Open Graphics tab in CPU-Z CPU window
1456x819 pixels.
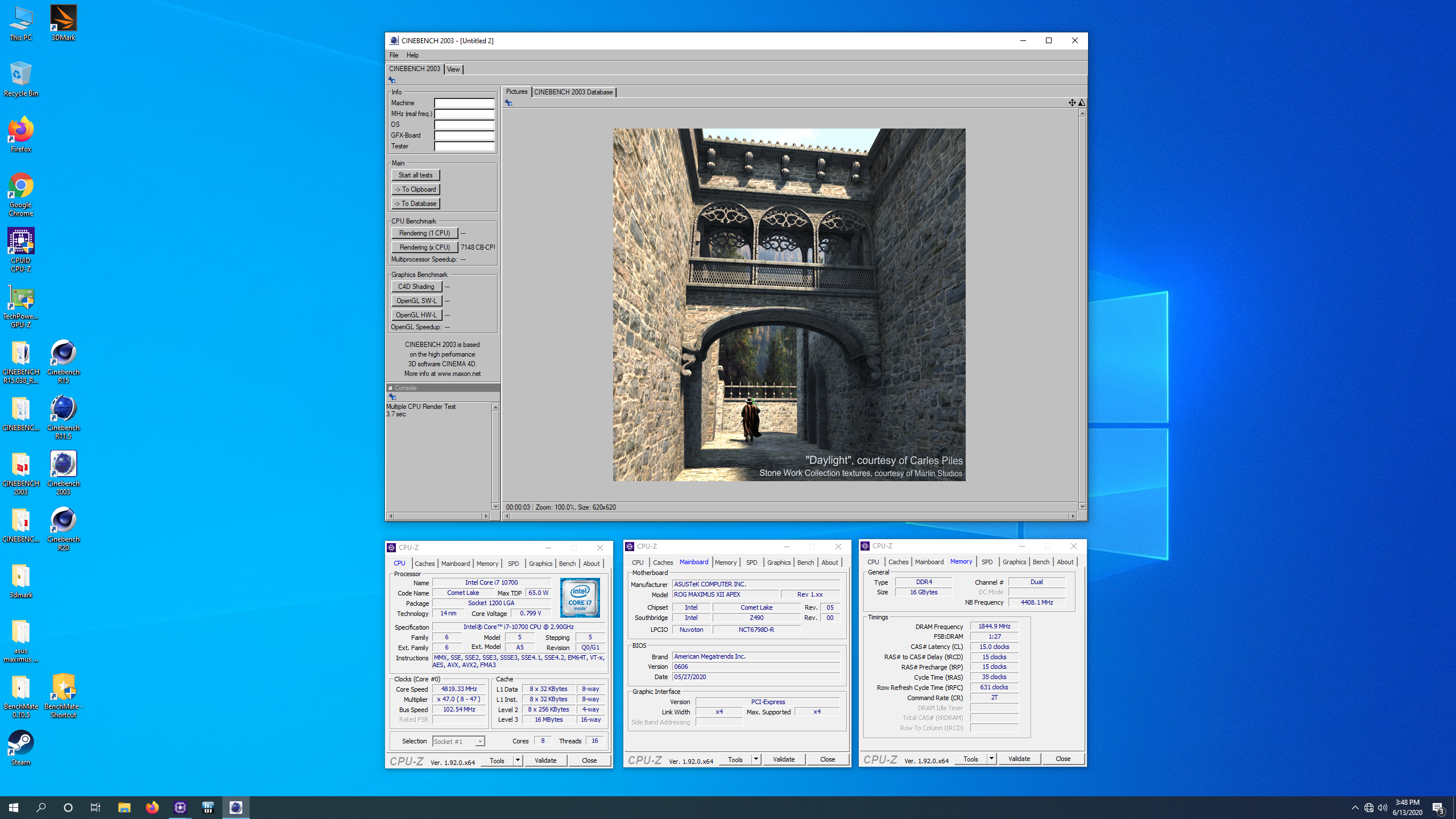540,564
